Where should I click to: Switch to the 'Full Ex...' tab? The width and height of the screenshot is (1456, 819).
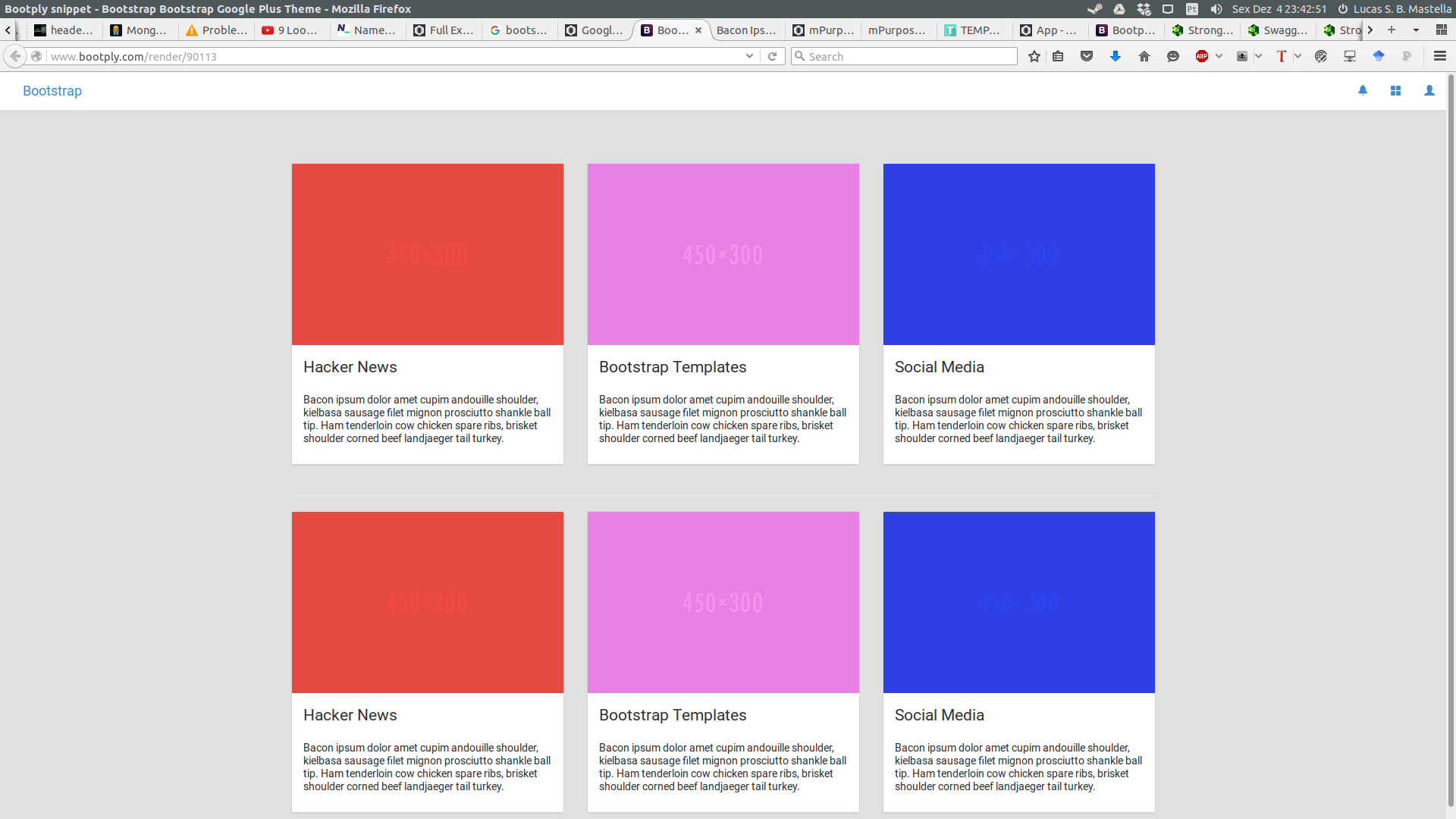click(x=444, y=30)
